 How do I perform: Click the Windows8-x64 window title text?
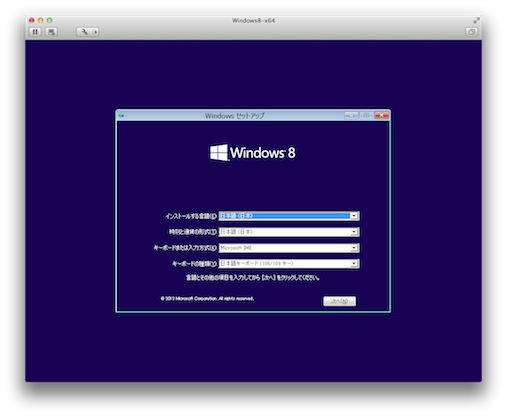pos(254,20)
